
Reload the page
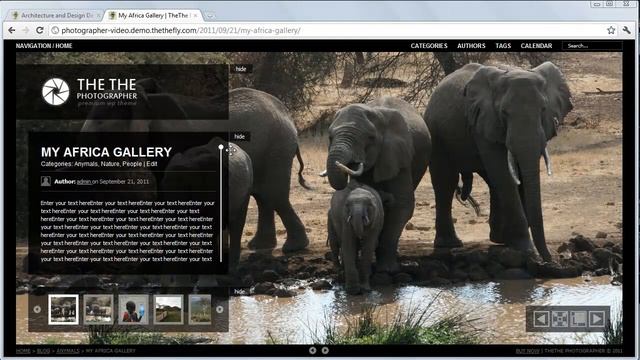pos(40,30)
